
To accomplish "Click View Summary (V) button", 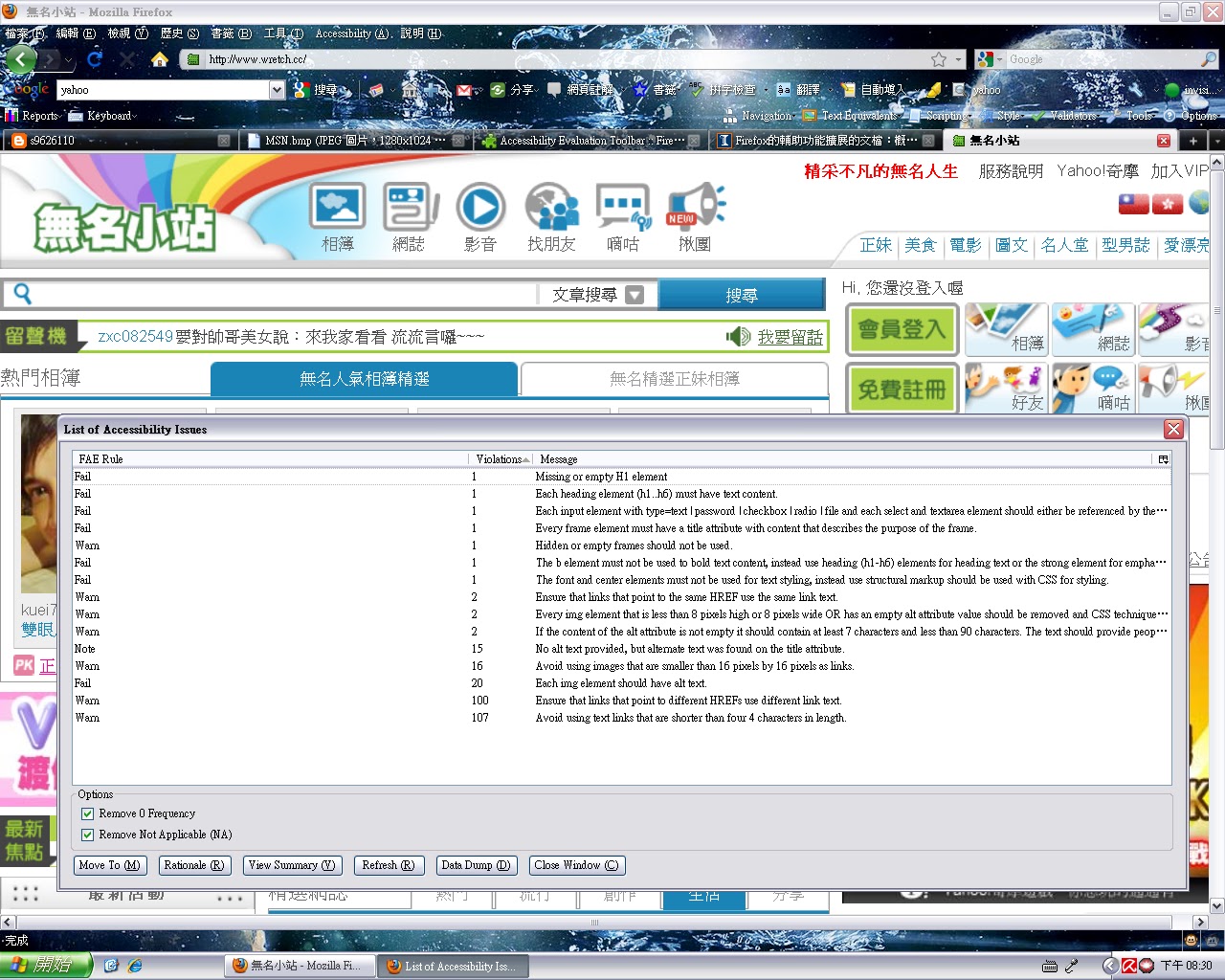I will coord(292,865).
